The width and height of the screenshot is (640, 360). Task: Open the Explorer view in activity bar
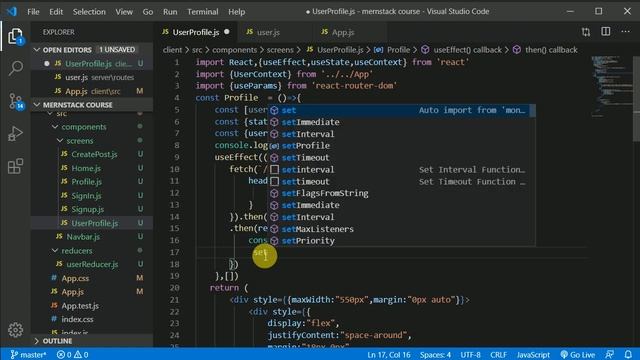click(x=15, y=36)
